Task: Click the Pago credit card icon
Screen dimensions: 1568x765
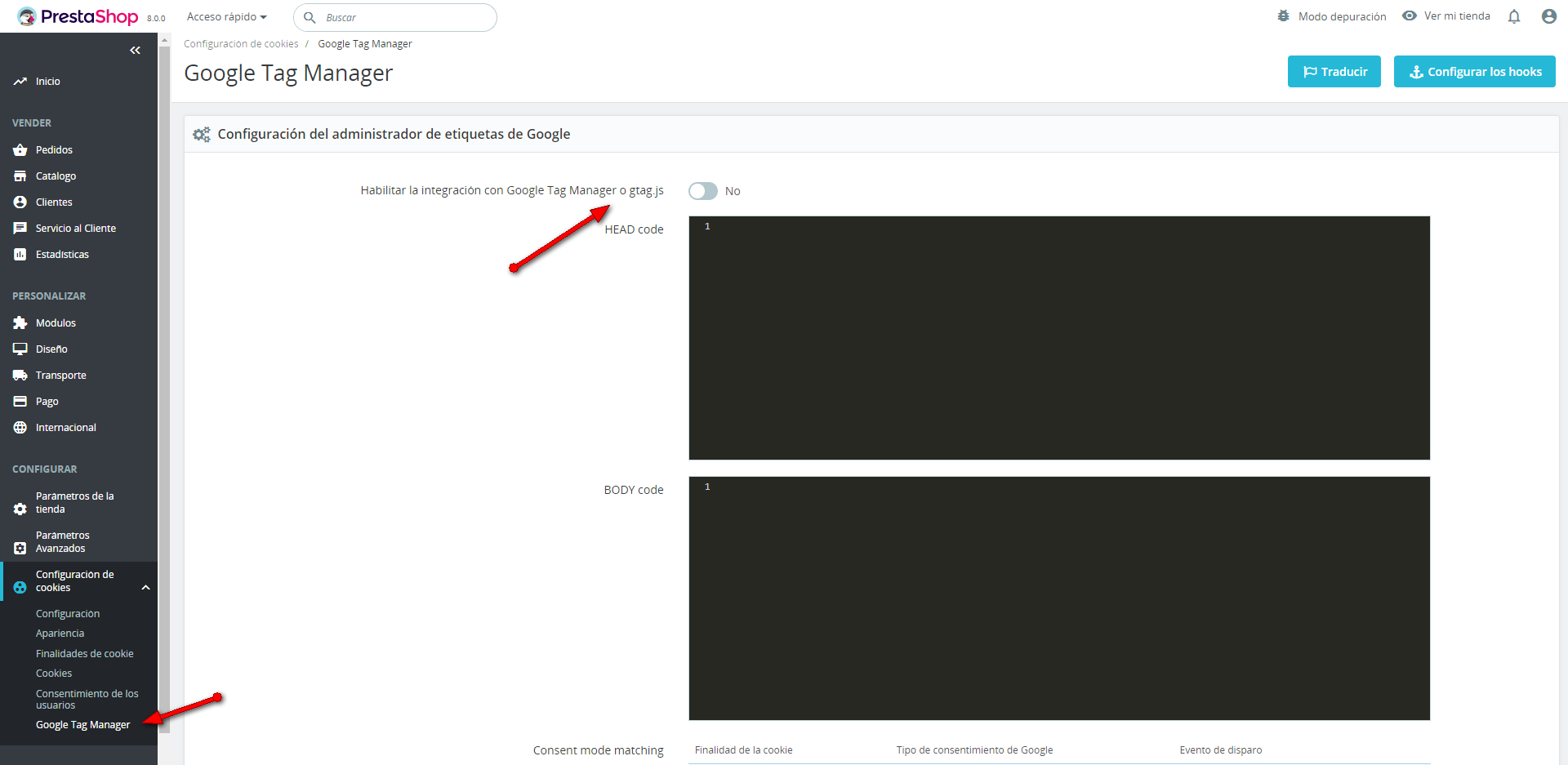Action: 20,402
